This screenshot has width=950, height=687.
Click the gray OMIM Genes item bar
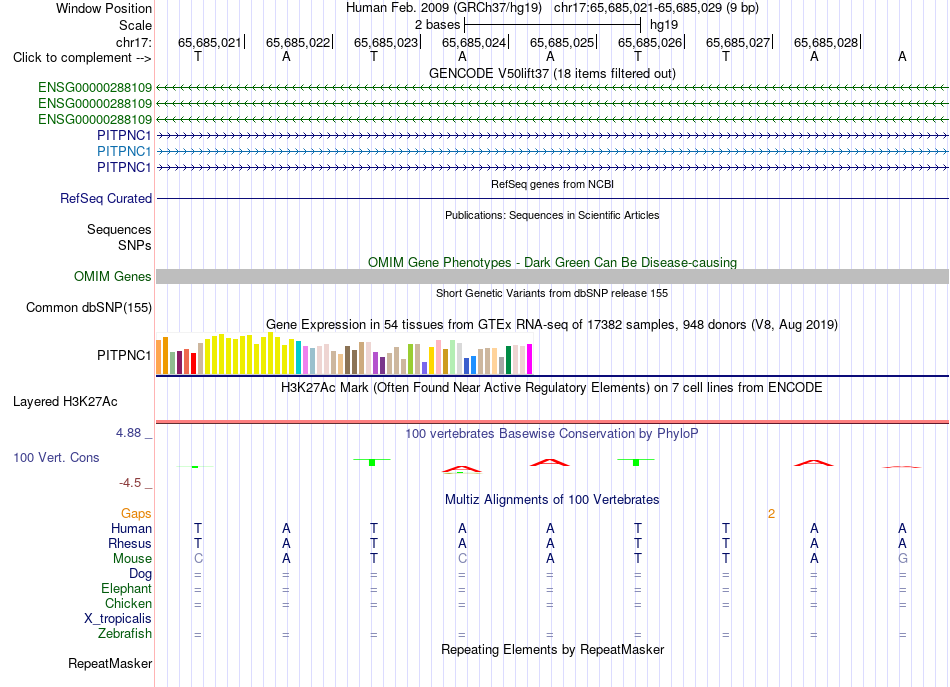pos(552,277)
